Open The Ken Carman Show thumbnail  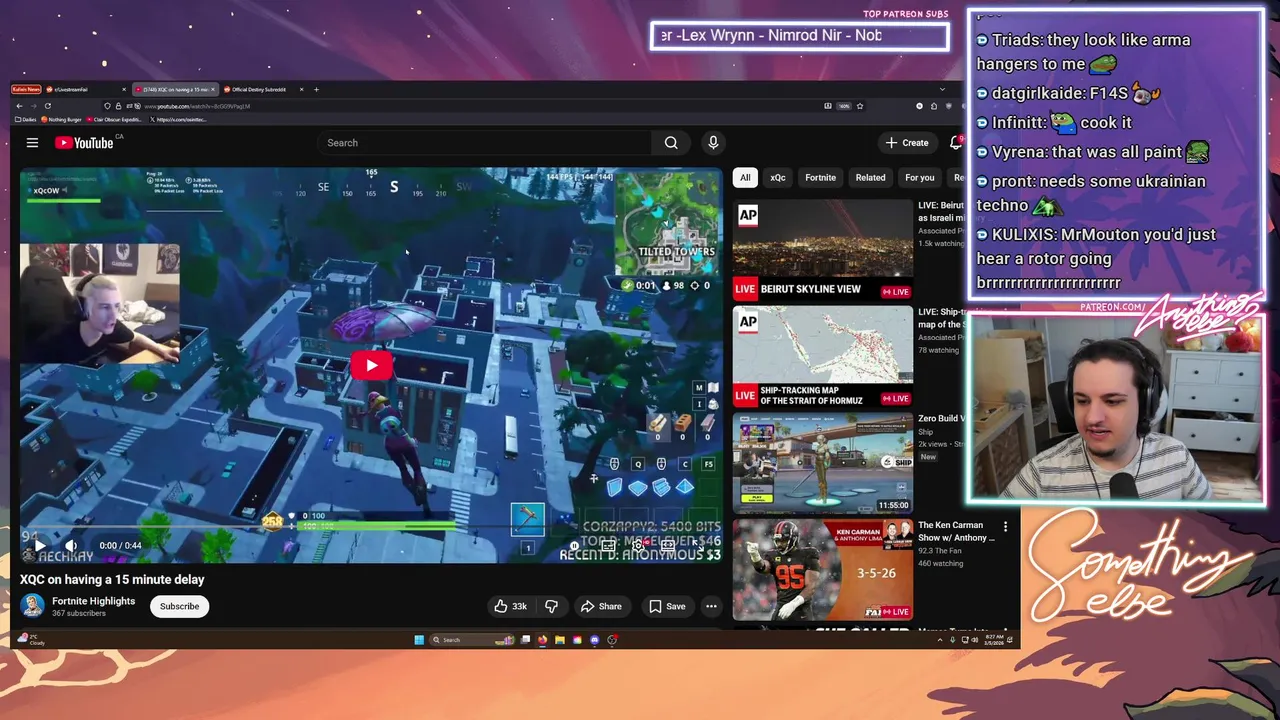coord(823,570)
